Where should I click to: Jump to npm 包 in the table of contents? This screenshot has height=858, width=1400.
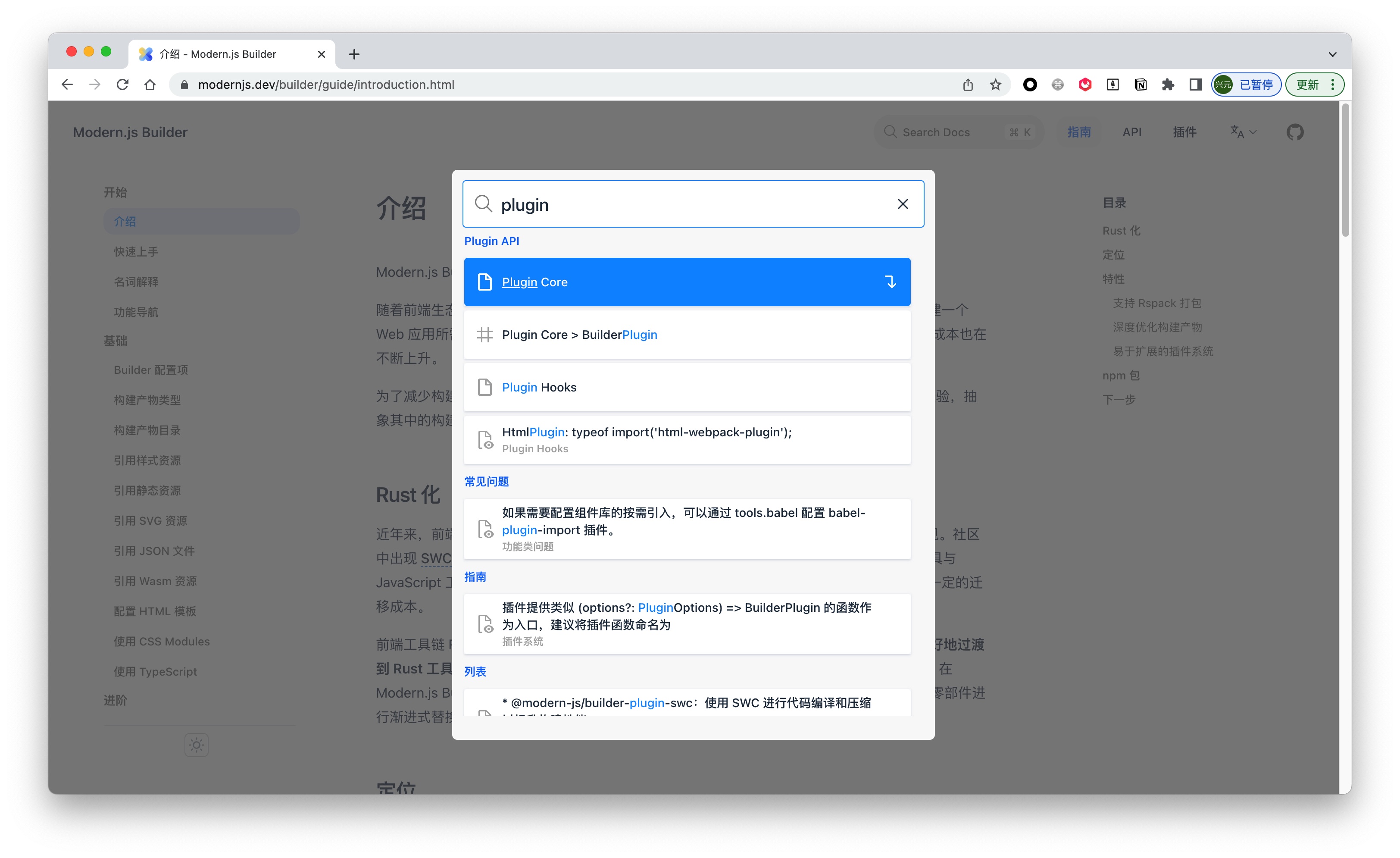pos(1121,375)
